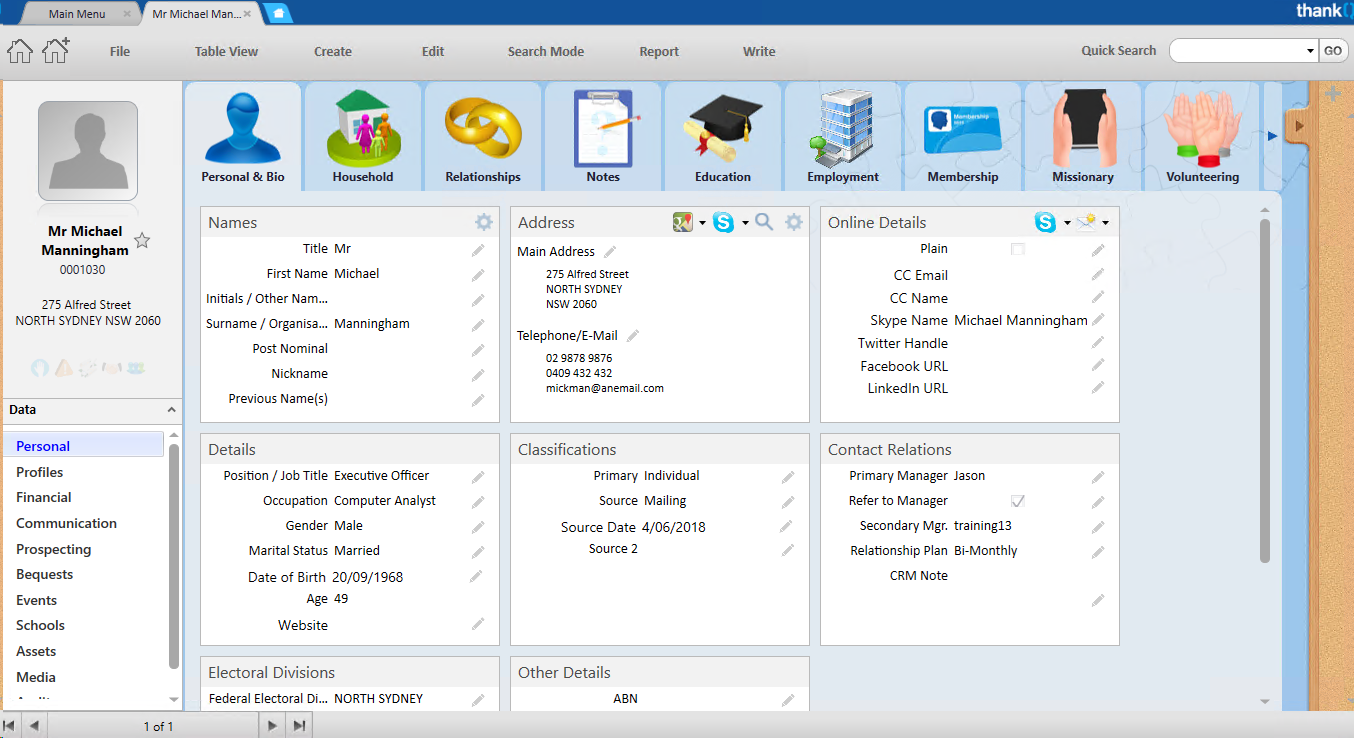The height and width of the screenshot is (738, 1354).
Task: Edit the Occupation pencil icon
Action: [478, 502]
